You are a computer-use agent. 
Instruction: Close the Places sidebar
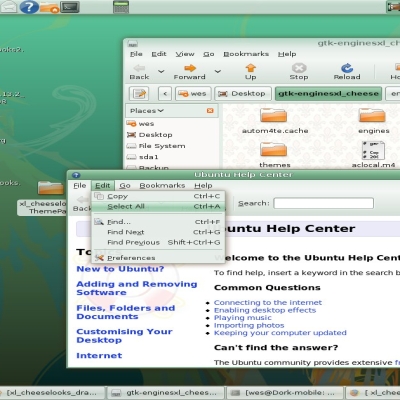210,111
